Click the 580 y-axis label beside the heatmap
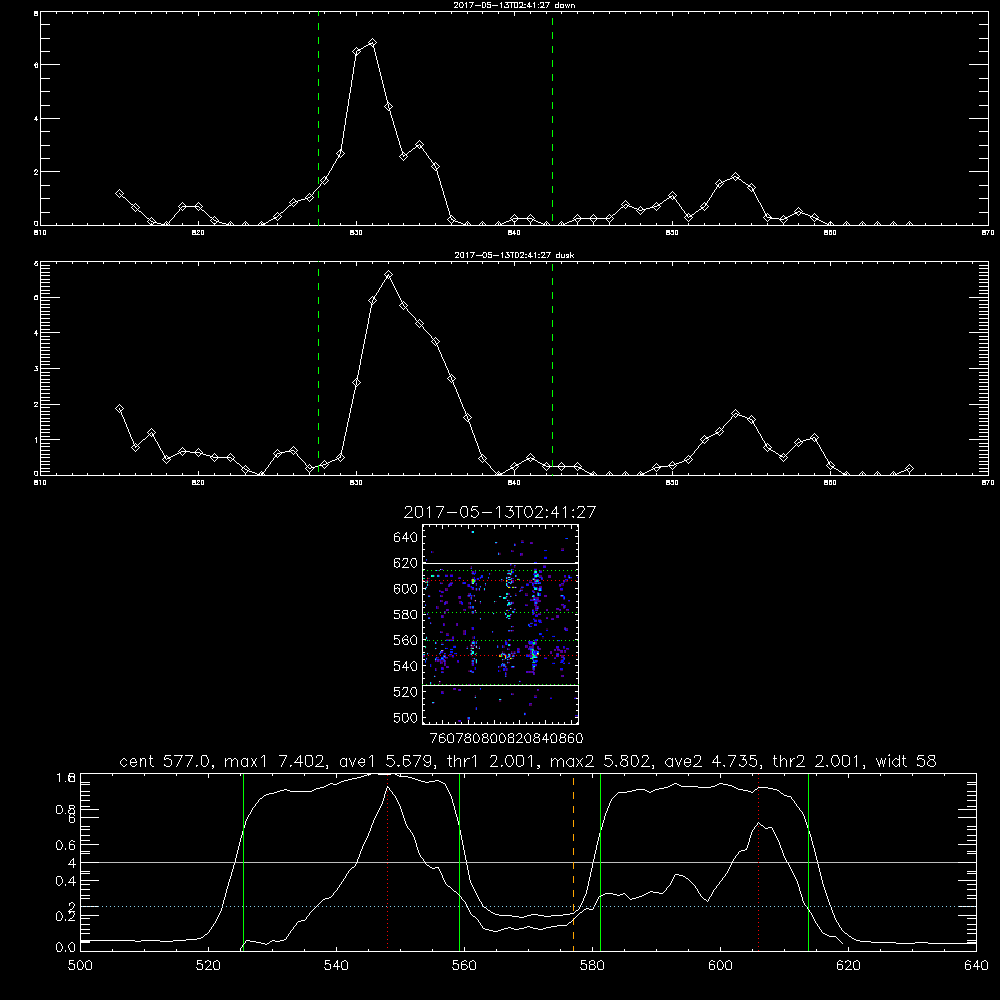This screenshot has height=1000, width=1000. tap(406, 615)
